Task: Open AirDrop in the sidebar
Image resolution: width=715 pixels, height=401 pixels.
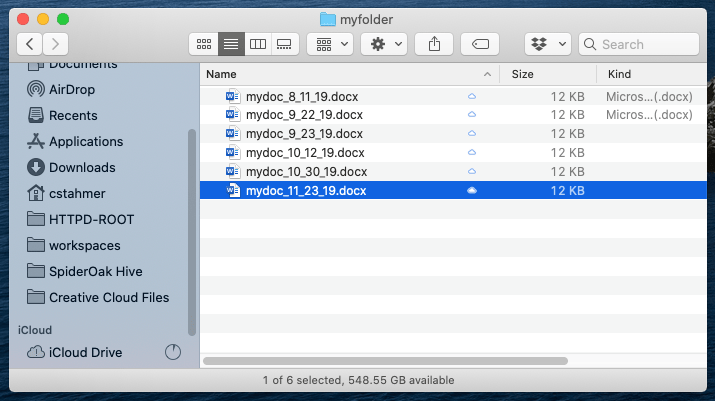Action: click(x=72, y=89)
